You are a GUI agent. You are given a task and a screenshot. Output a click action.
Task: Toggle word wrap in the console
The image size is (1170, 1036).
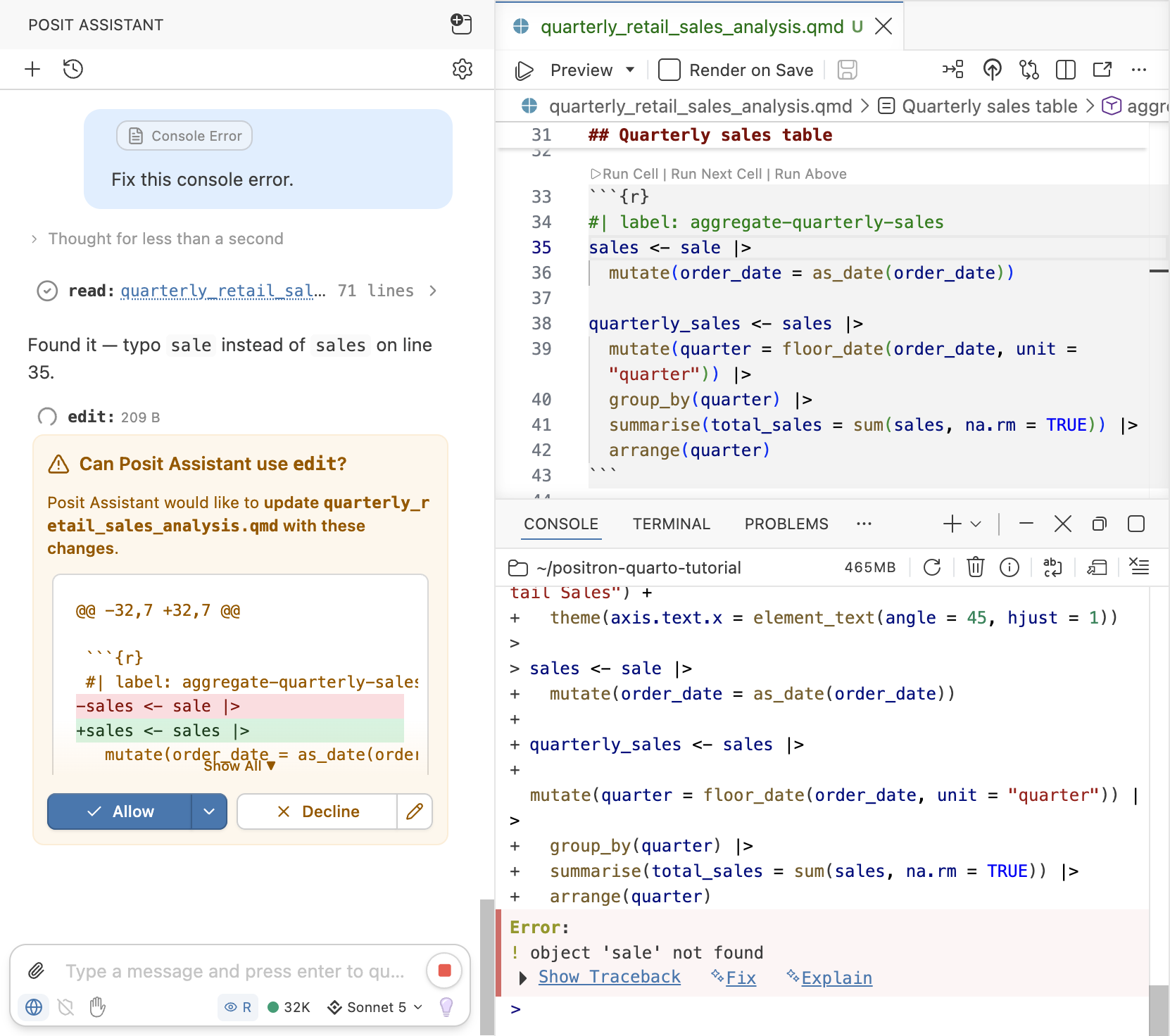[1052, 567]
